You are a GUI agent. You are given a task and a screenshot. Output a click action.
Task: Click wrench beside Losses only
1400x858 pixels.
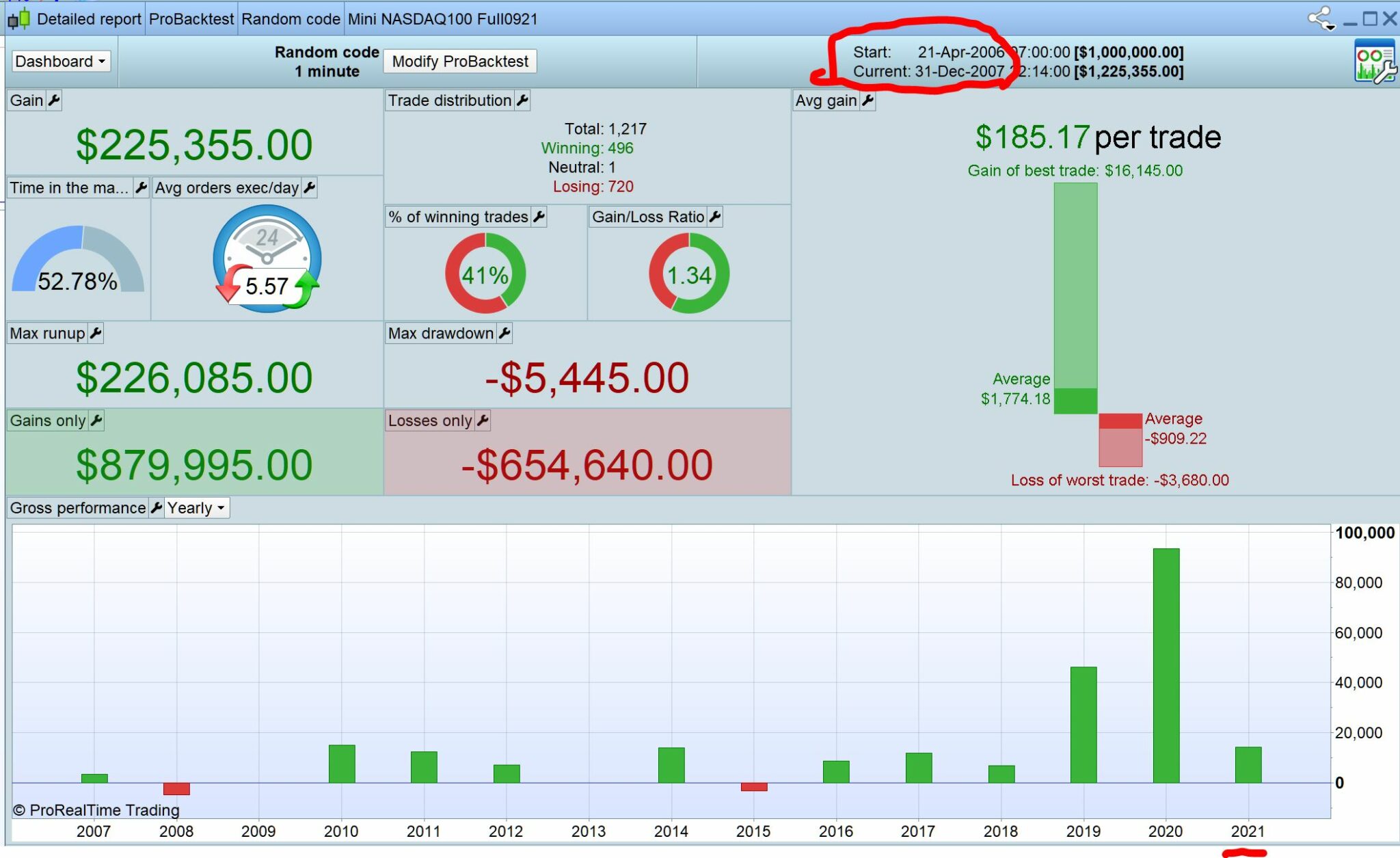click(483, 420)
